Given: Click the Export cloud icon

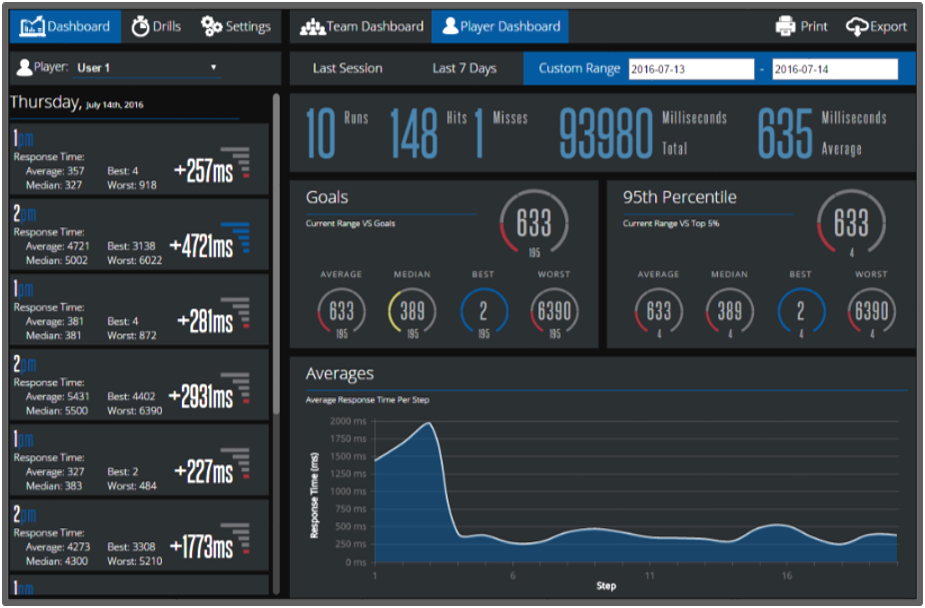Looking at the screenshot, I should pyautogui.click(x=856, y=26).
